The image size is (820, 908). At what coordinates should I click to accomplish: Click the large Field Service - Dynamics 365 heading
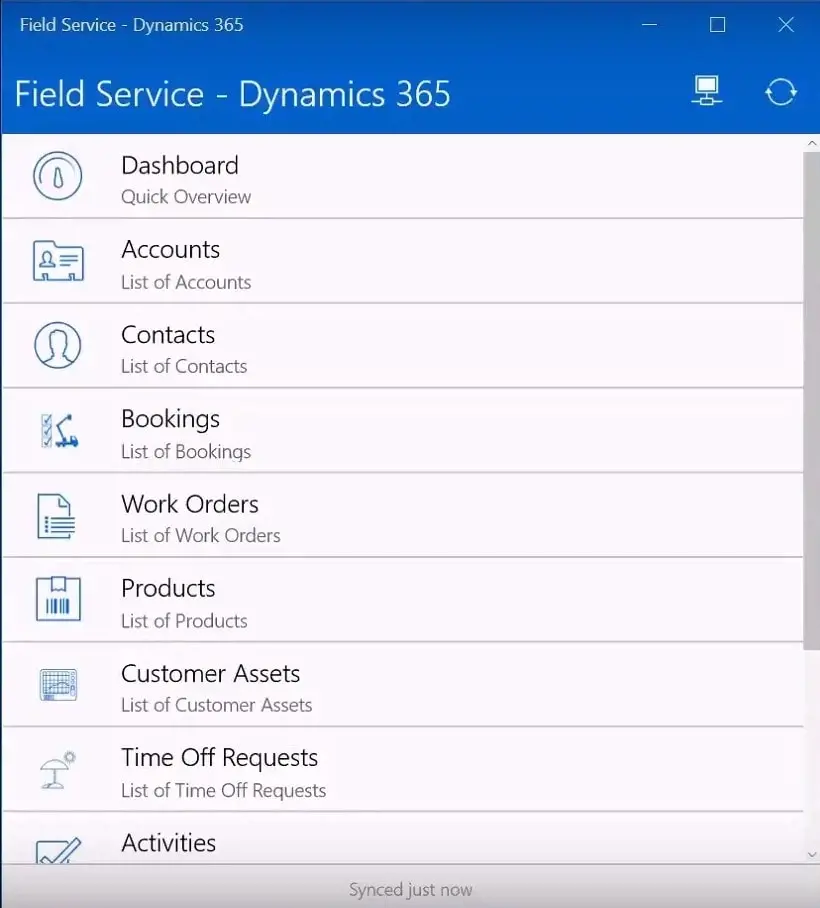pos(232,94)
